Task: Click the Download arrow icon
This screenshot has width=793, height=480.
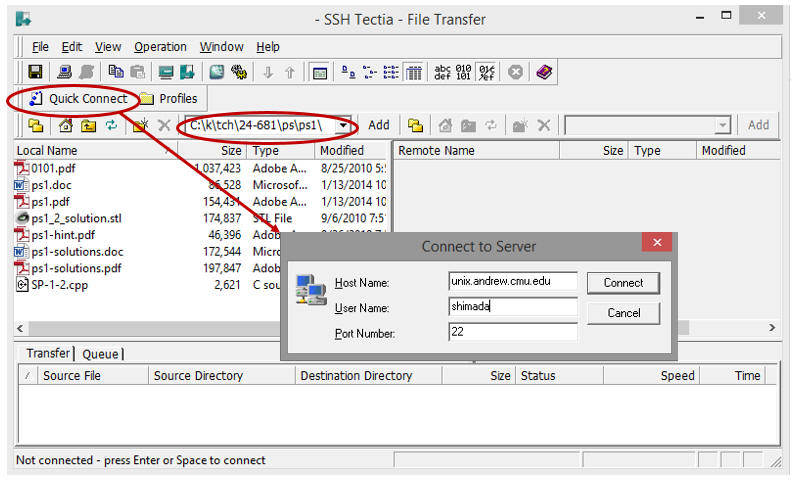Action: [268, 72]
